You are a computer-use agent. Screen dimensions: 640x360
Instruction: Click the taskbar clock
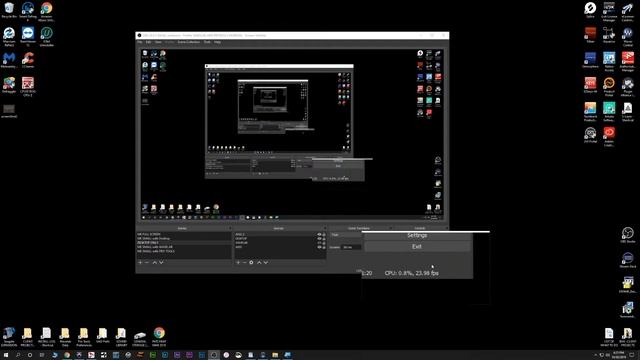pyautogui.click(x=618, y=355)
